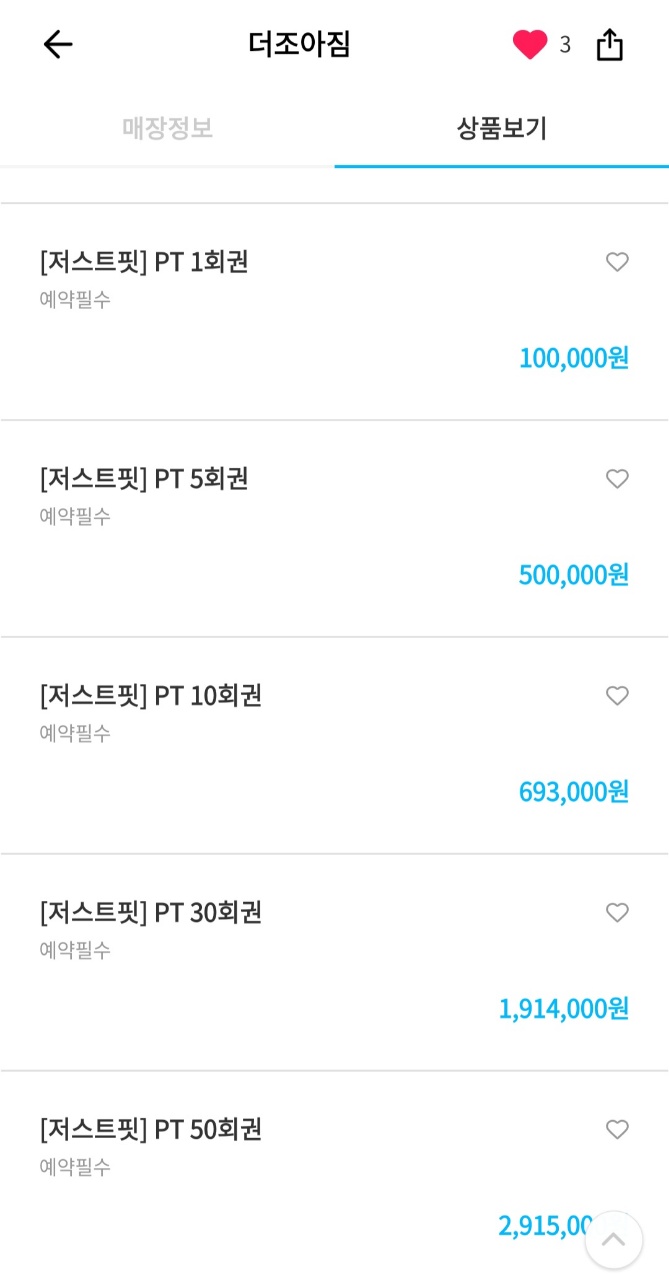Image resolution: width=669 pixels, height=1280 pixels.
Task: Toggle wishlist heart for PT 5회권
Action: 617,479
